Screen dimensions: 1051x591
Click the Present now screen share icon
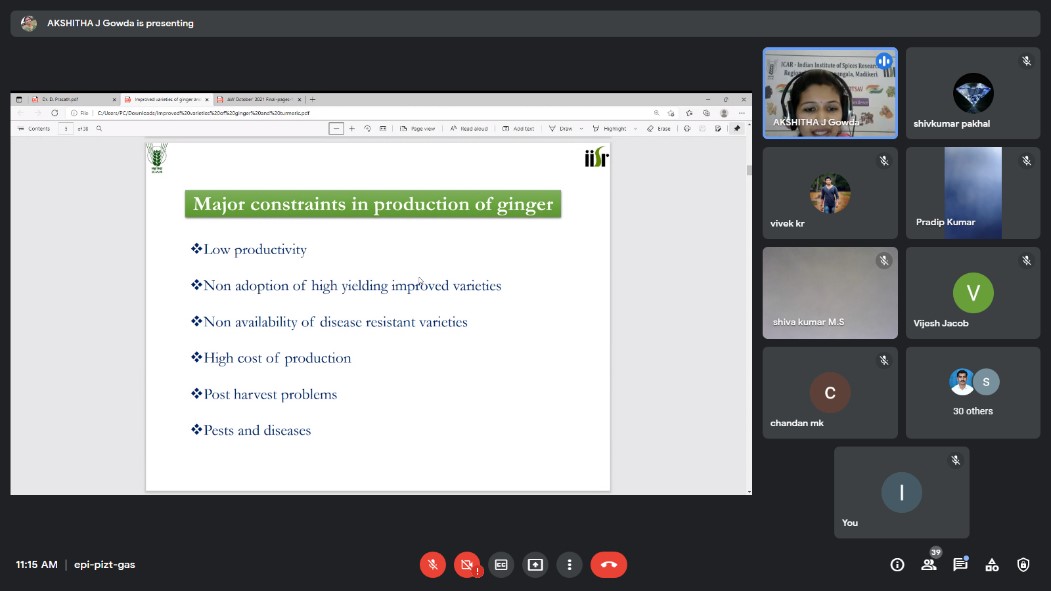pos(535,565)
